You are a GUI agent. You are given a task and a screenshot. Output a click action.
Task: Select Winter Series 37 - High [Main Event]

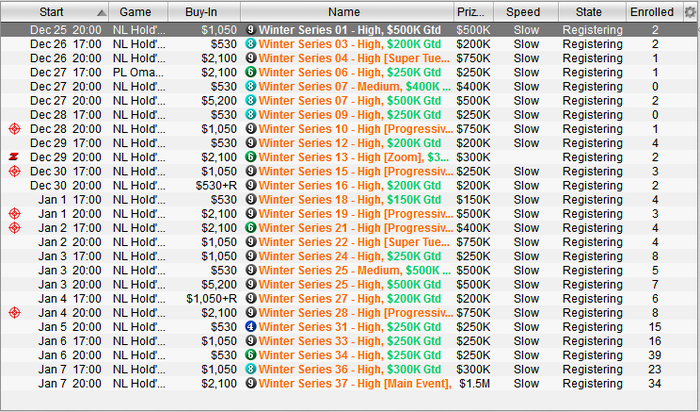[x=350, y=383]
